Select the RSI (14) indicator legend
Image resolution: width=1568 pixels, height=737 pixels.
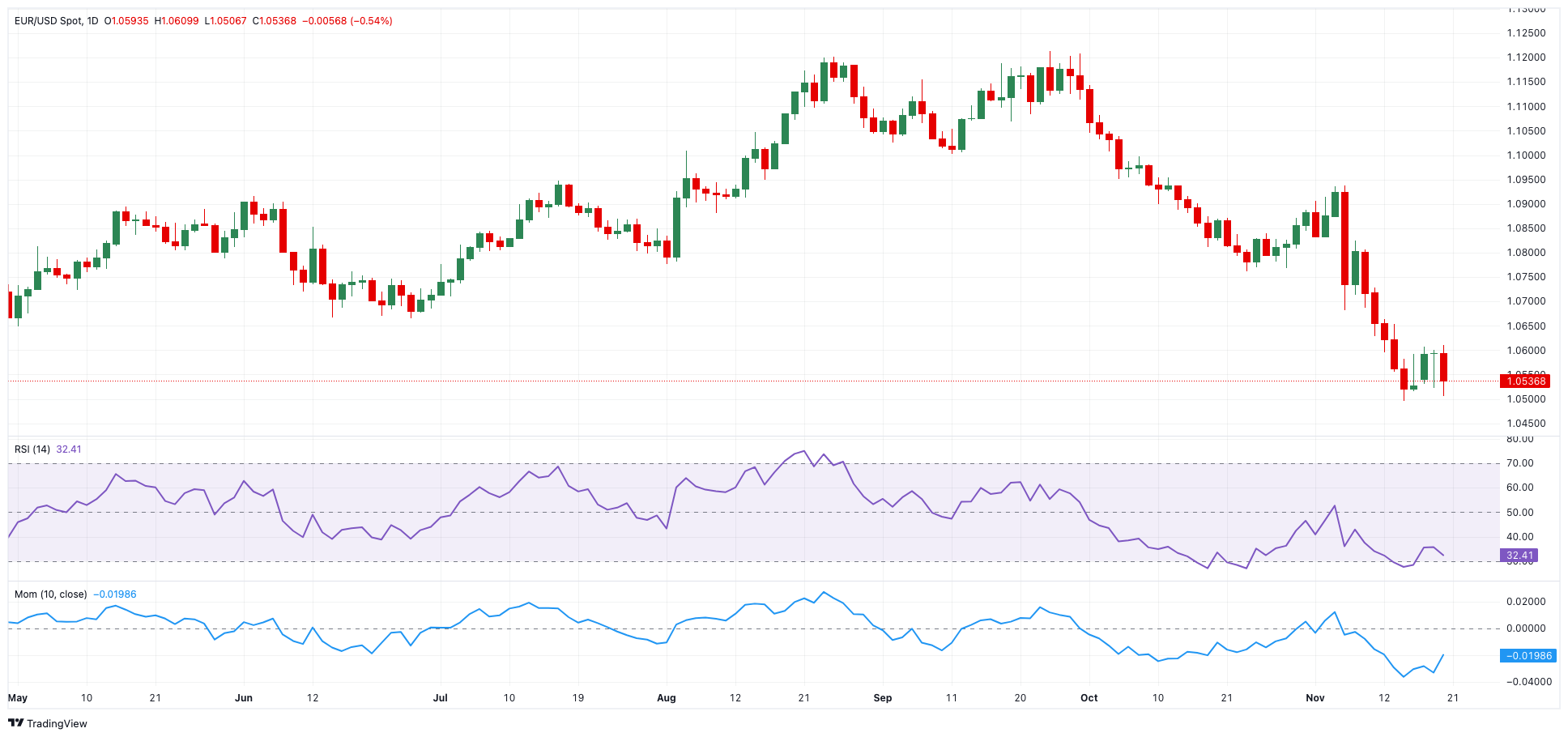32,449
